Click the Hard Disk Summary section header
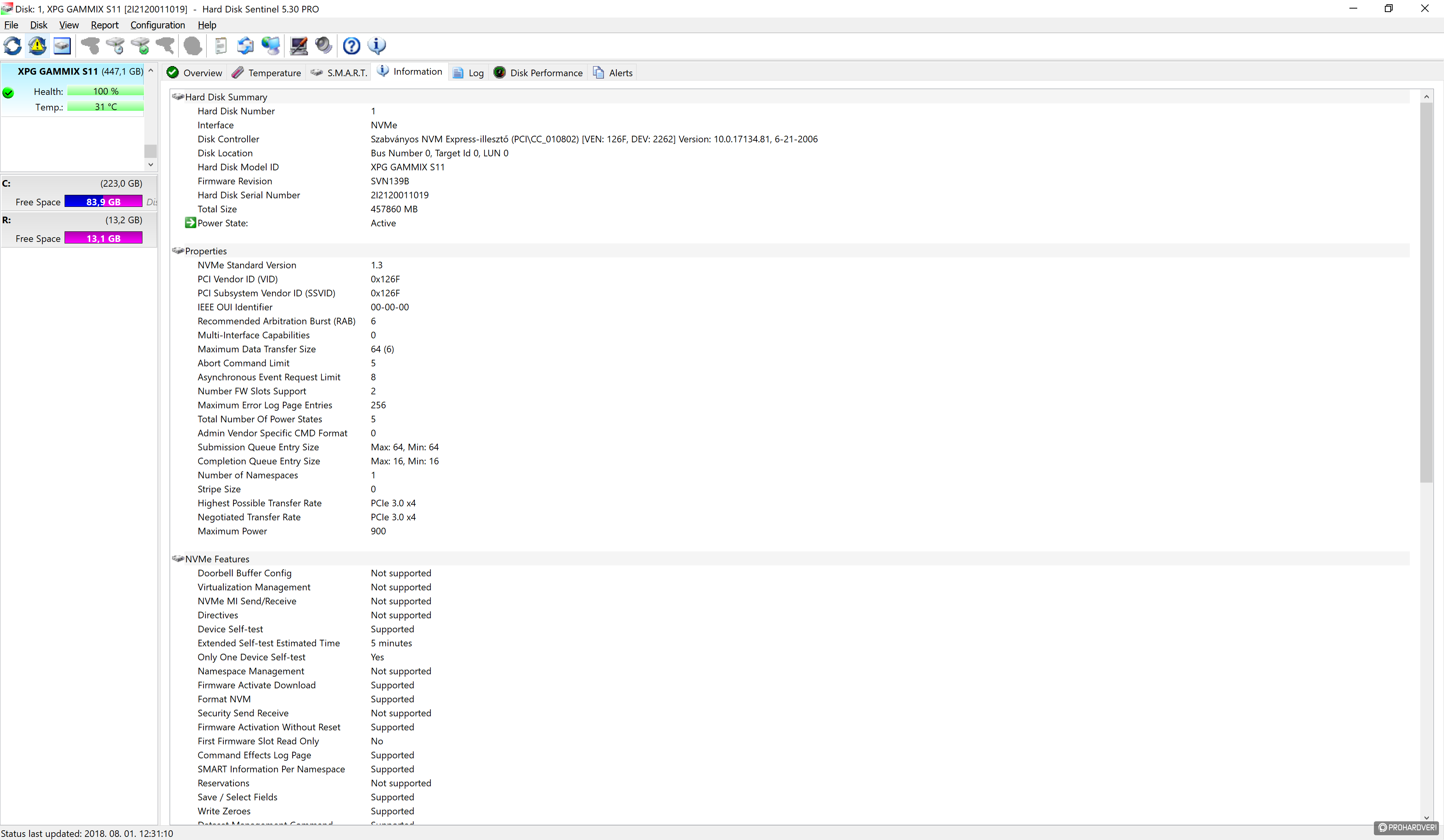The width and height of the screenshot is (1444, 840). [791, 97]
